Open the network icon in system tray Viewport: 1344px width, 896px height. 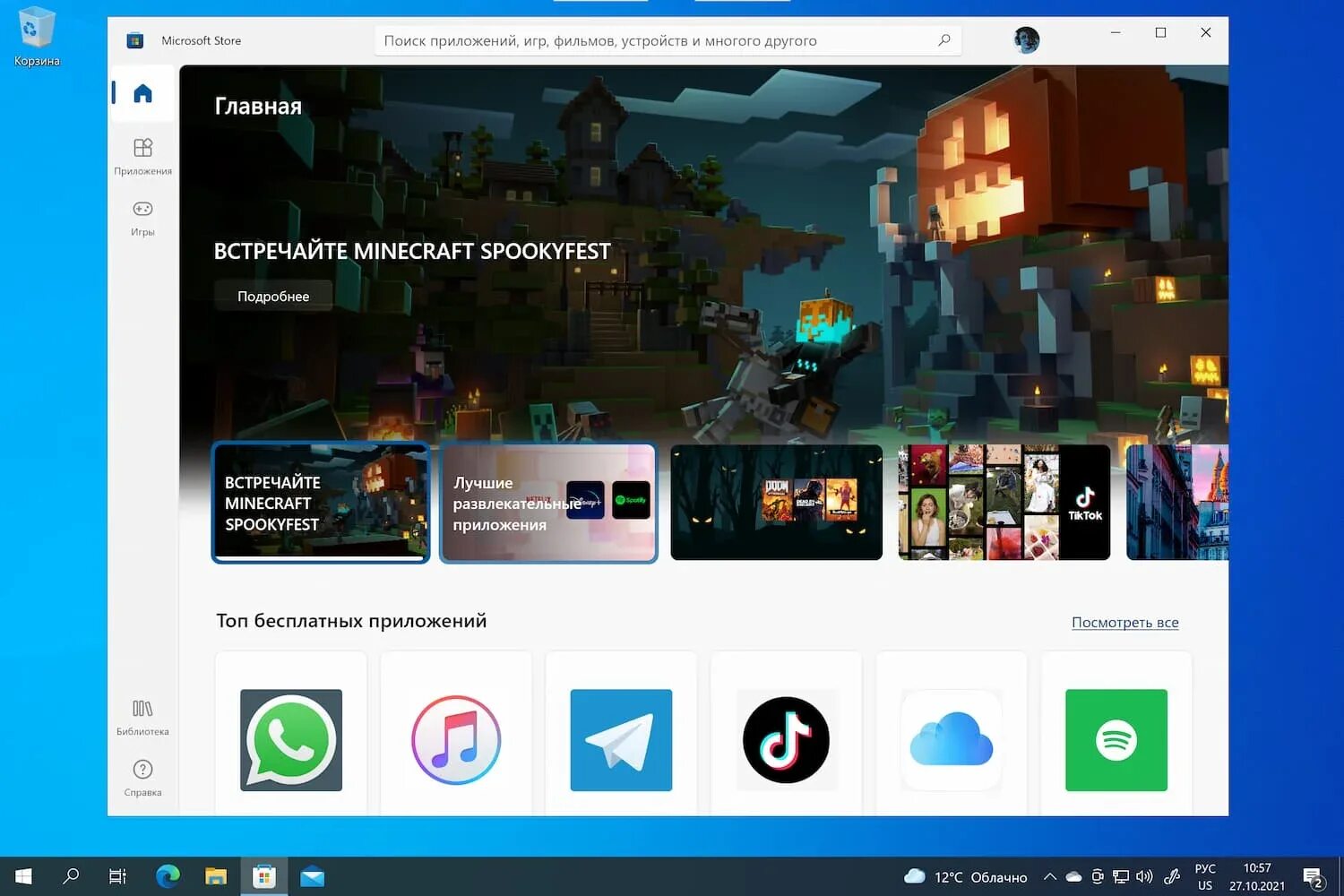[1121, 876]
